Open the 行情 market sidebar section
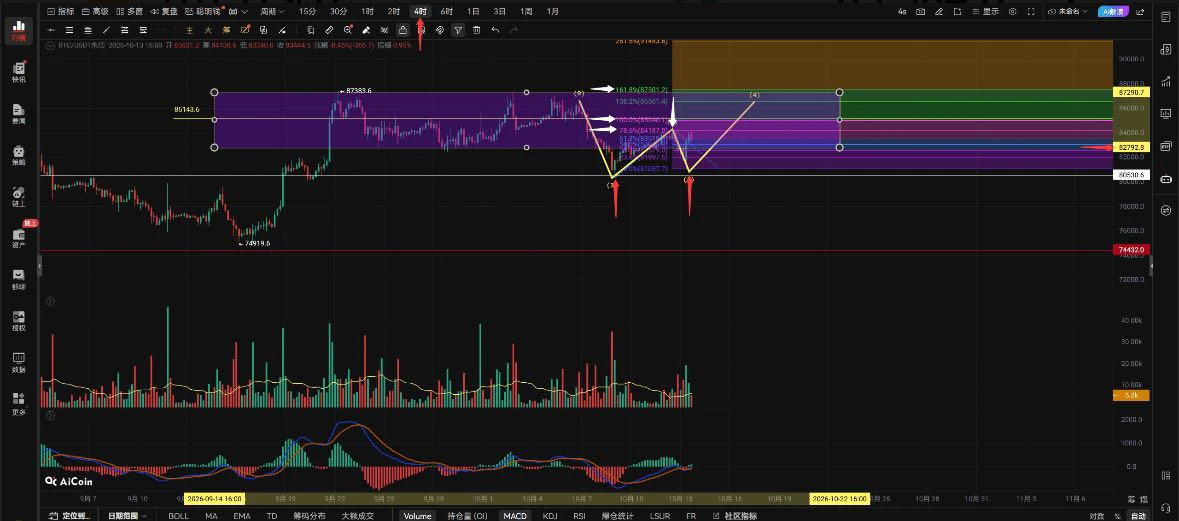This screenshot has width=1179, height=521. (19, 30)
